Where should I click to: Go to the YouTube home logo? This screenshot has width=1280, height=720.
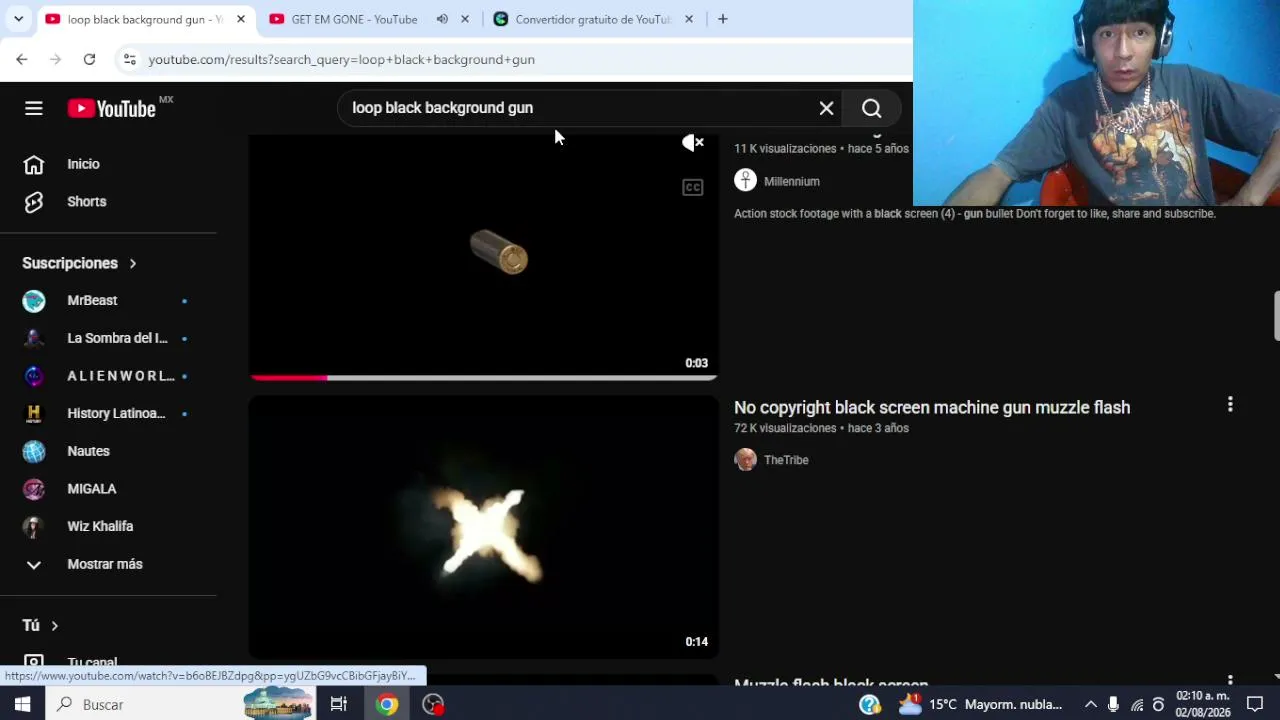[x=112, y=108]
